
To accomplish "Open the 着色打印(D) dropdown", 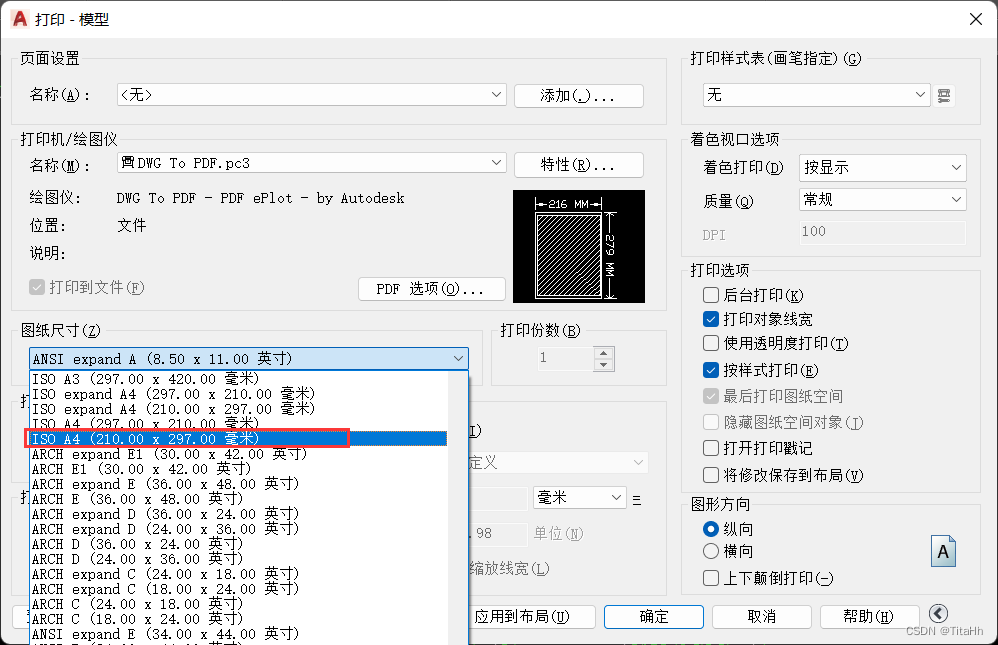I will point(882,167).
